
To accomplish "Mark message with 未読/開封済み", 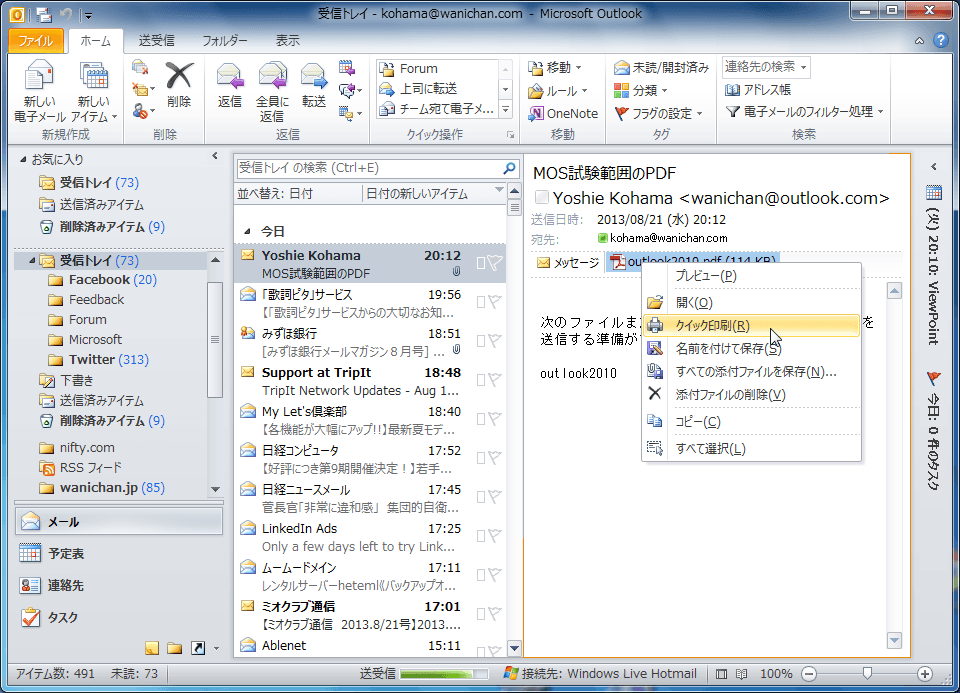I will [x=661, y=67].
